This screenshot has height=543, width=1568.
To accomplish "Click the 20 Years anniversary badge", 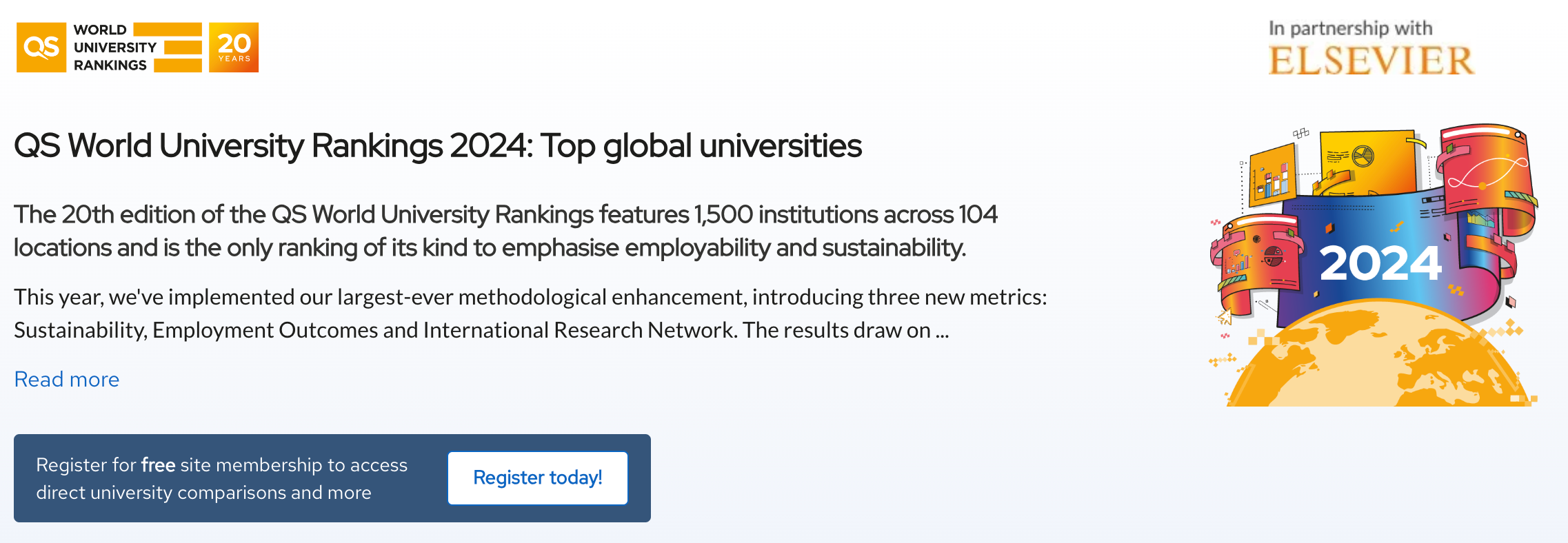I will click(x=234, y=47).
